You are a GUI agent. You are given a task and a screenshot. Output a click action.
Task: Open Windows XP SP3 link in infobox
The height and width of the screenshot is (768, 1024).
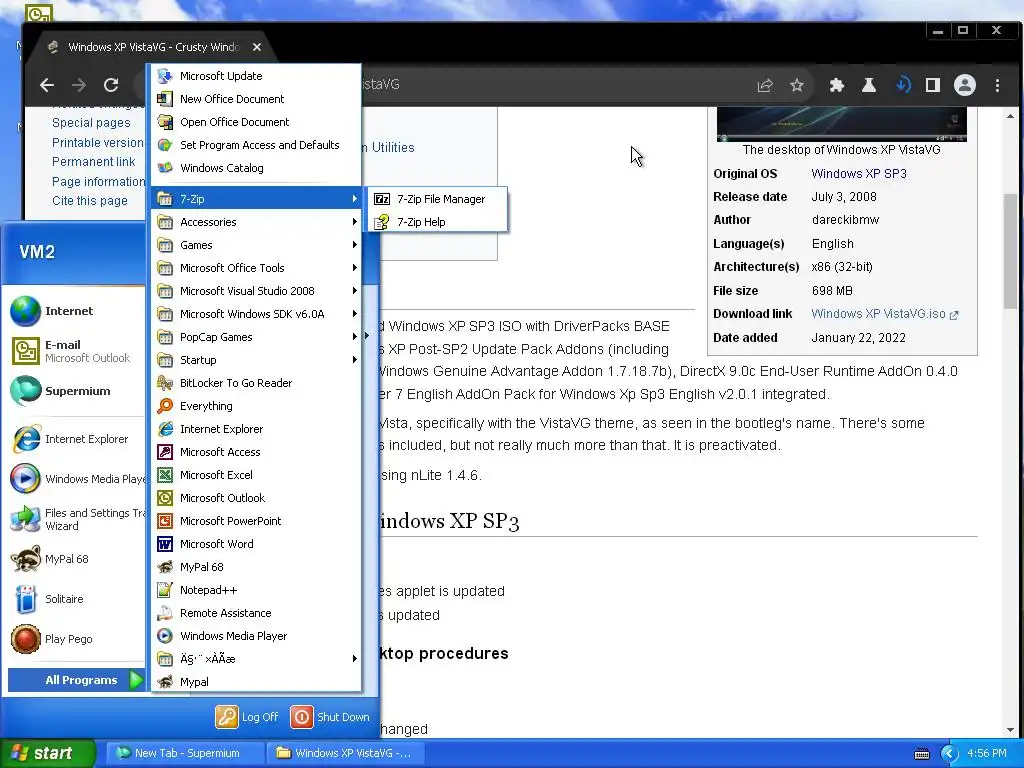(x=859, y=174)
